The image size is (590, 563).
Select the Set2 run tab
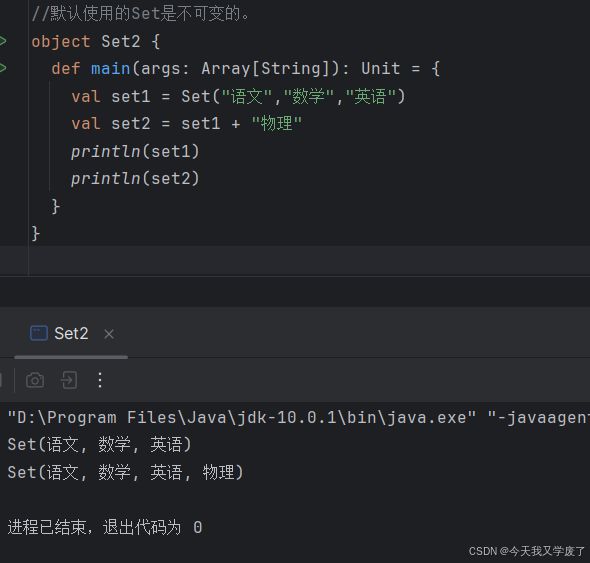pyautogui.click(x=71, y=333)
